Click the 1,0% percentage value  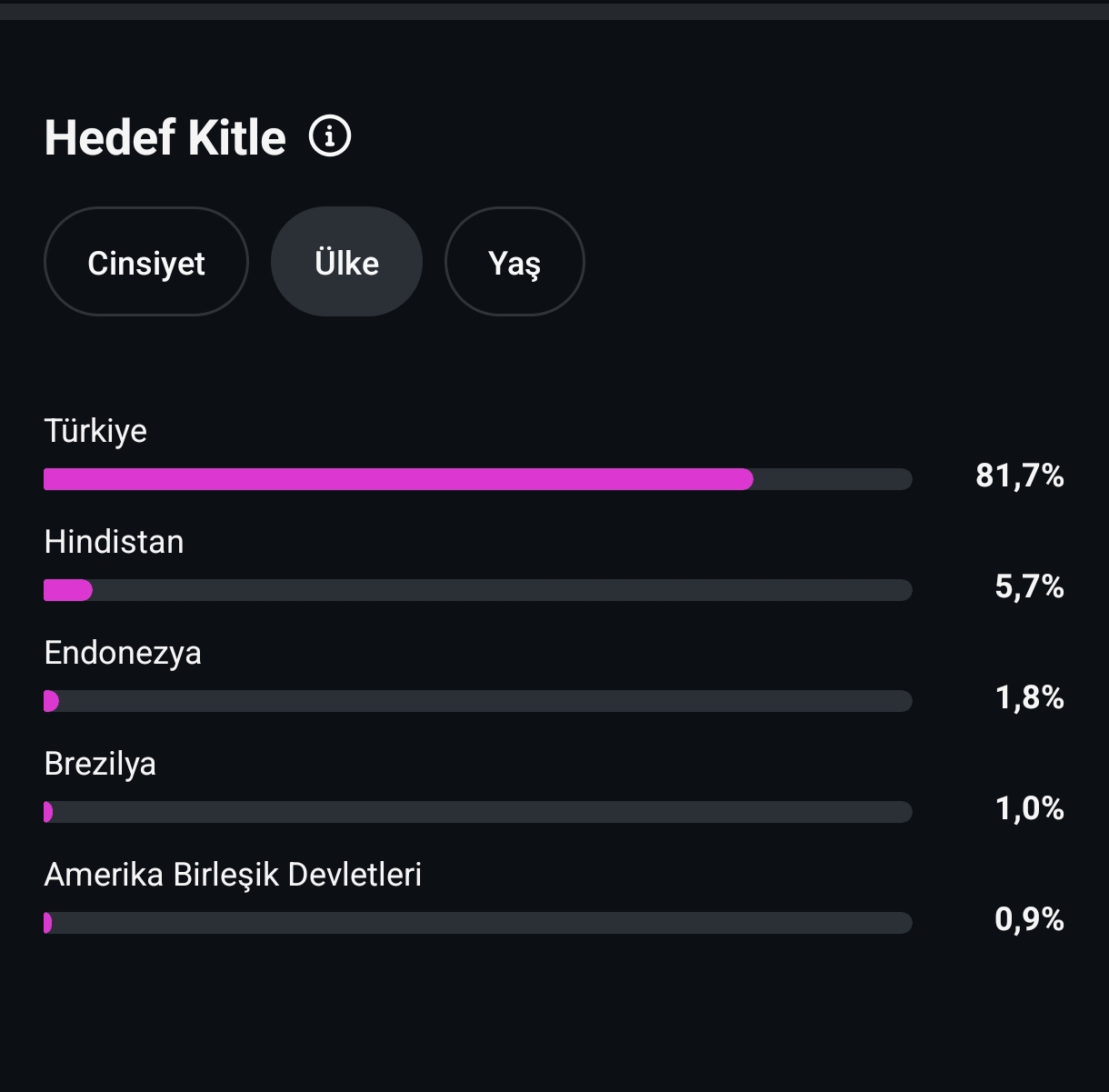click(1030, 808)
